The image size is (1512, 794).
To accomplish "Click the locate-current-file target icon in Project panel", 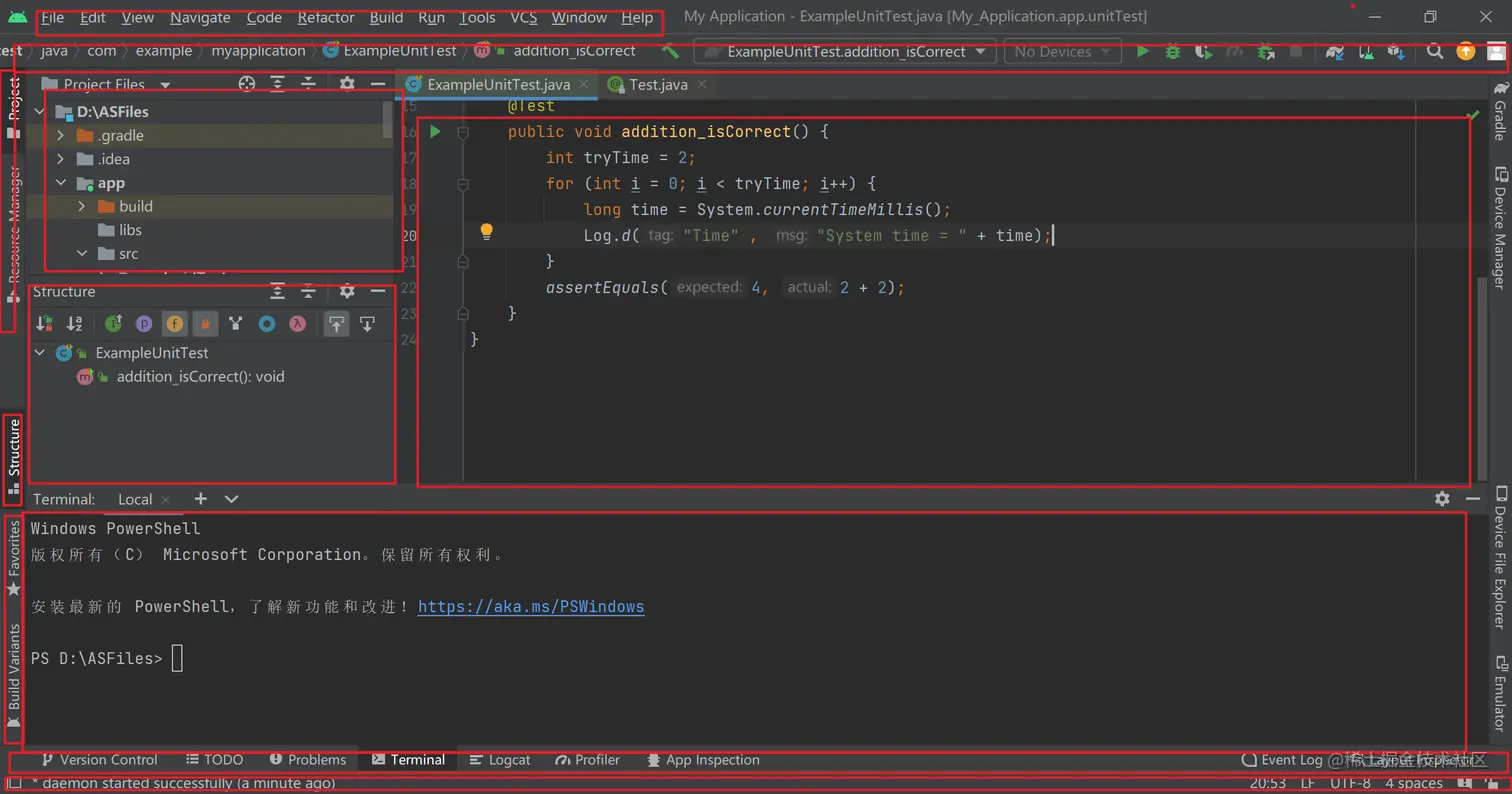I will click(x=247, y=84).
